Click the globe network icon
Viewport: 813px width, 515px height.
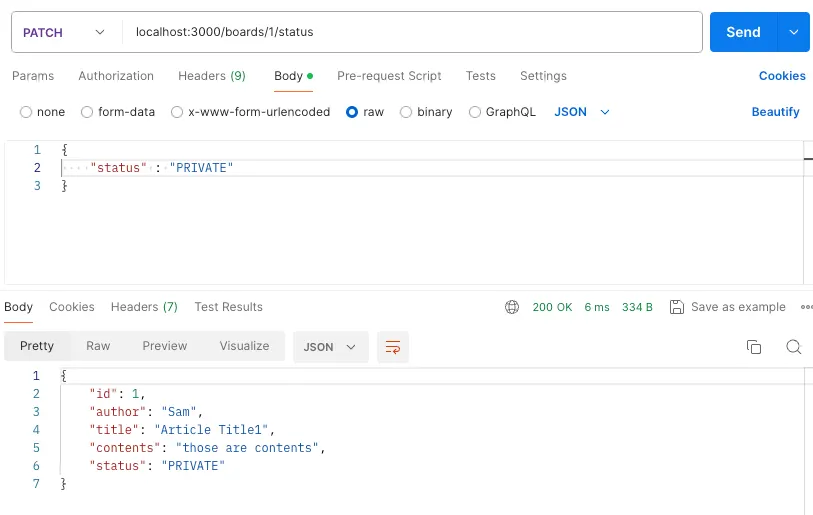(513, 307)
